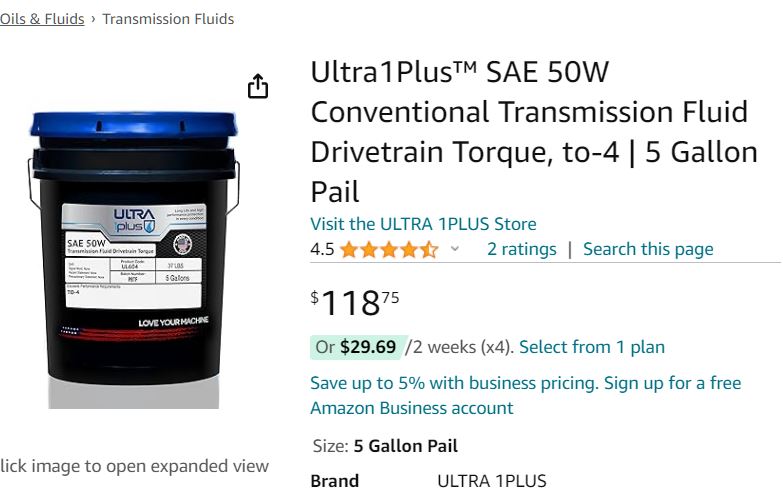
Task: Go to Transmission Fluids breadcrumb
Action: point(168,19)
